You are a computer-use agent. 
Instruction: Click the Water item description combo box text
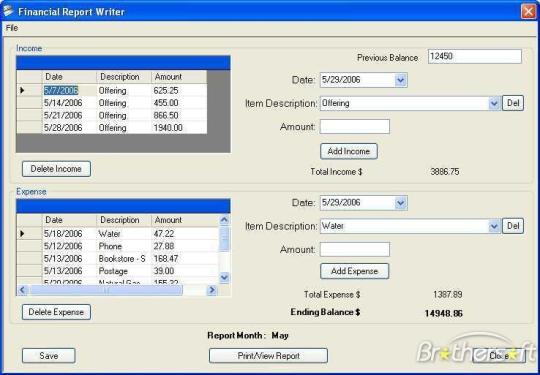(333, 226)
